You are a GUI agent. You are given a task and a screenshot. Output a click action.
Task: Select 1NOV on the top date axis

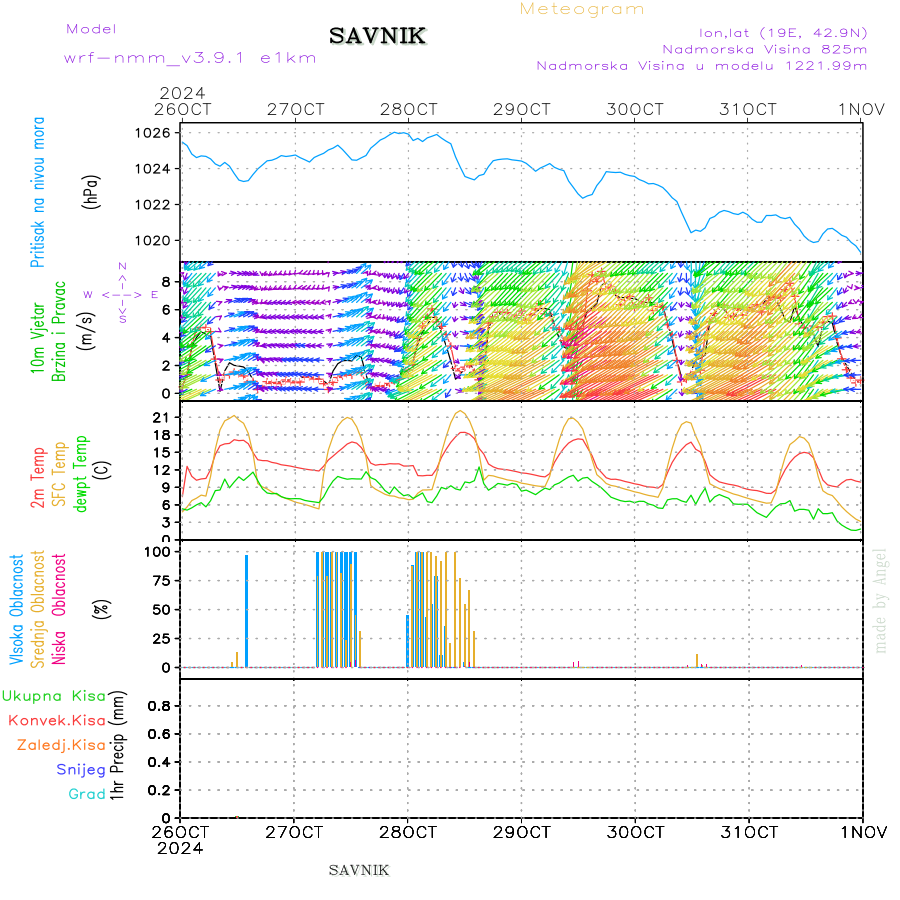(x=861, y=109)
